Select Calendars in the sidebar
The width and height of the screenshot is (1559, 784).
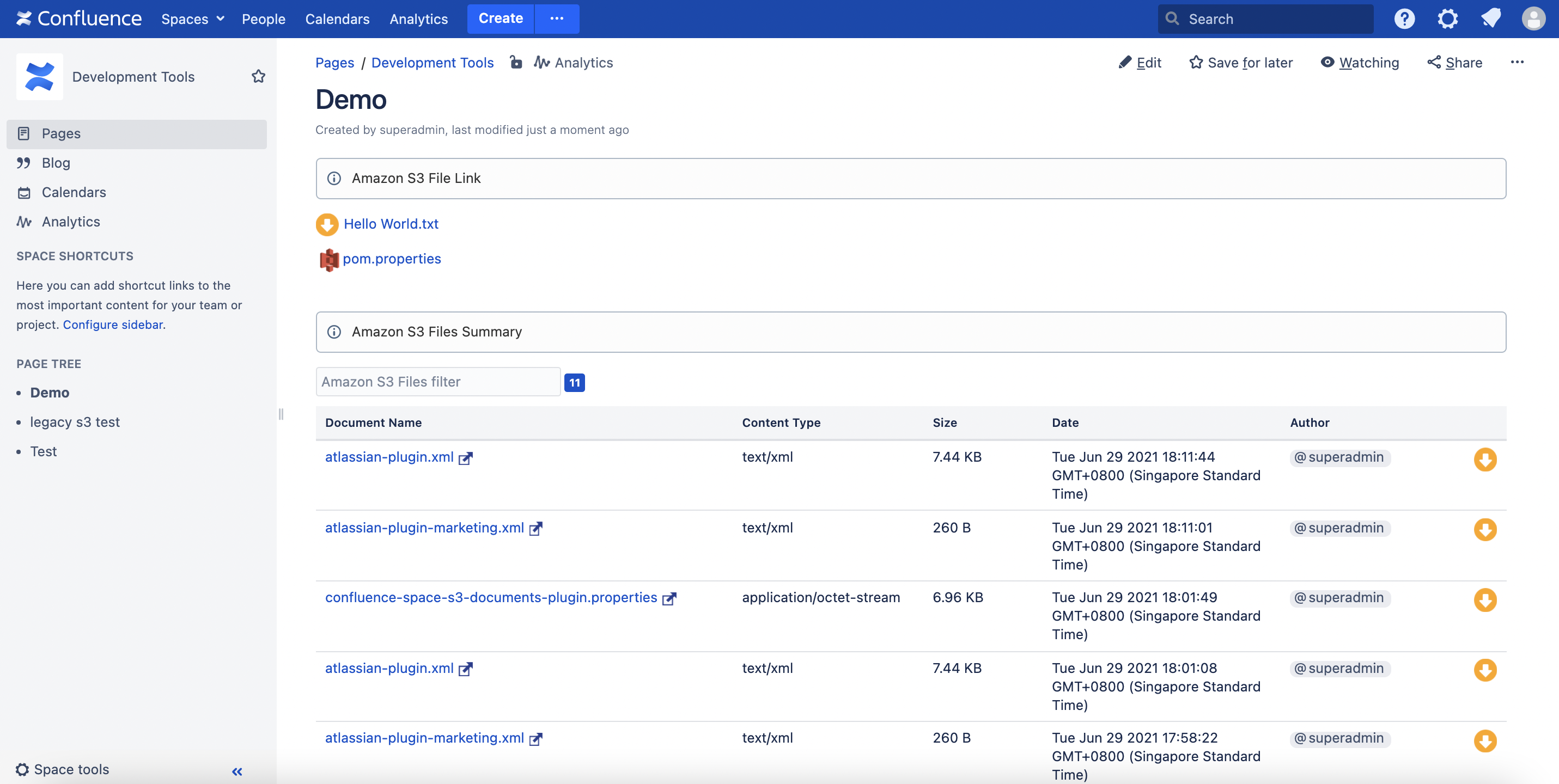tap(136, 192)
